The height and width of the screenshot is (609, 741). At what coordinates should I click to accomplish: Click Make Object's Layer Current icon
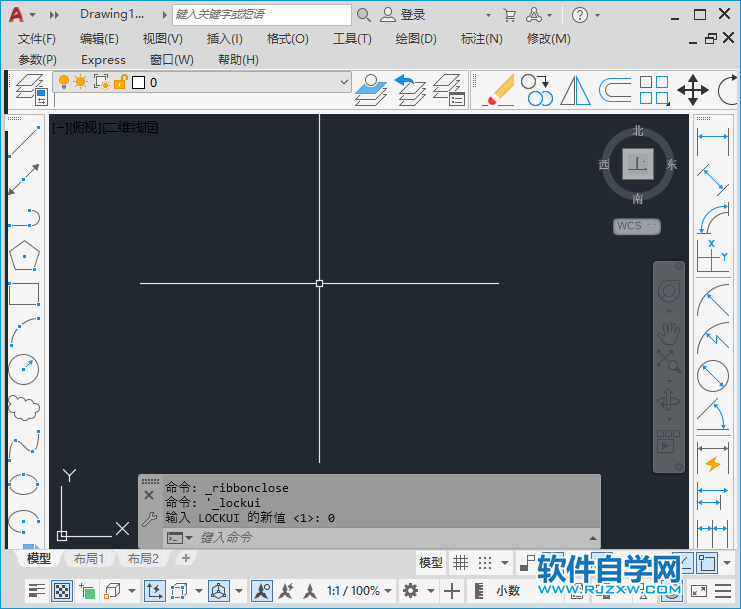click(371, 90)
